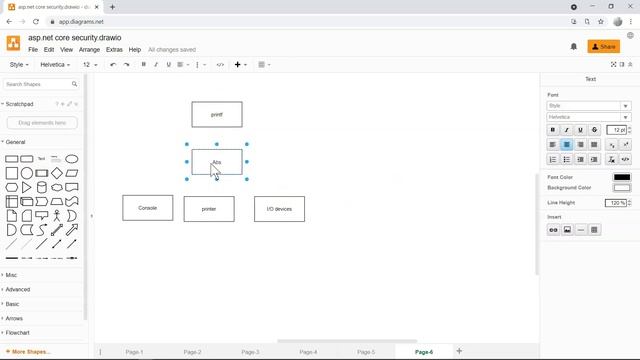Toggle the format panel icon

(622, 64)
